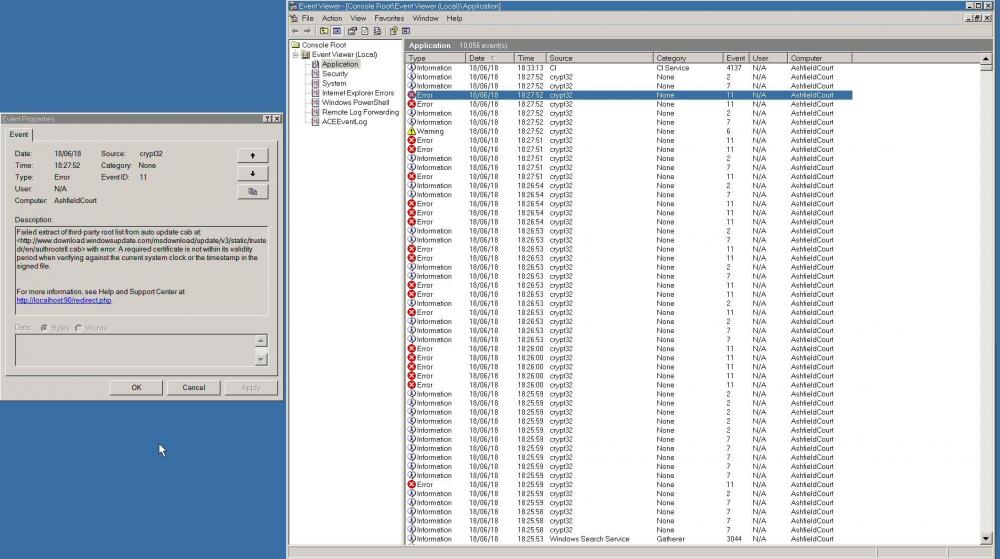
Task: Open the localhost redirect.php link
Action: [x=64, y=300]
